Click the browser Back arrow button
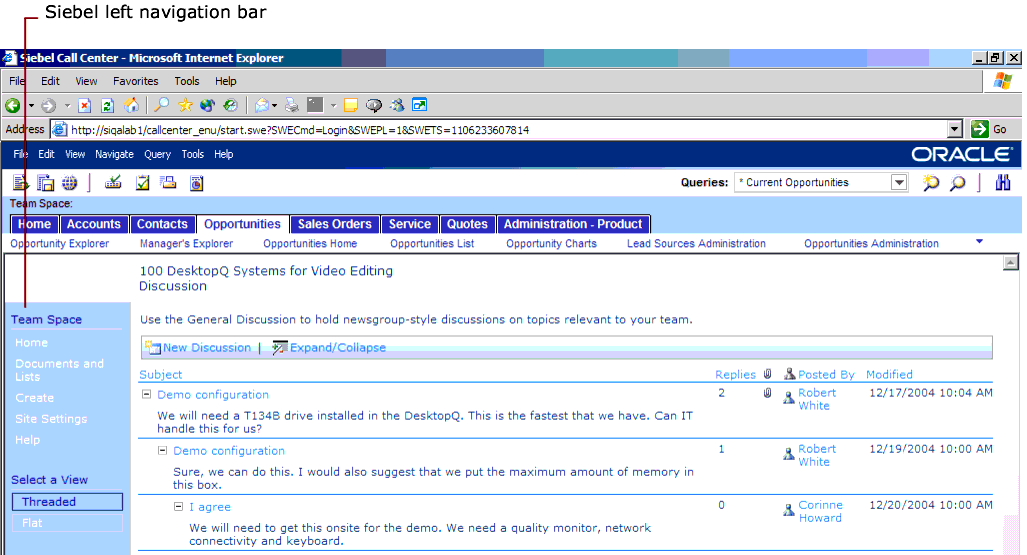 pyautogui.click(x=12, y=105)
